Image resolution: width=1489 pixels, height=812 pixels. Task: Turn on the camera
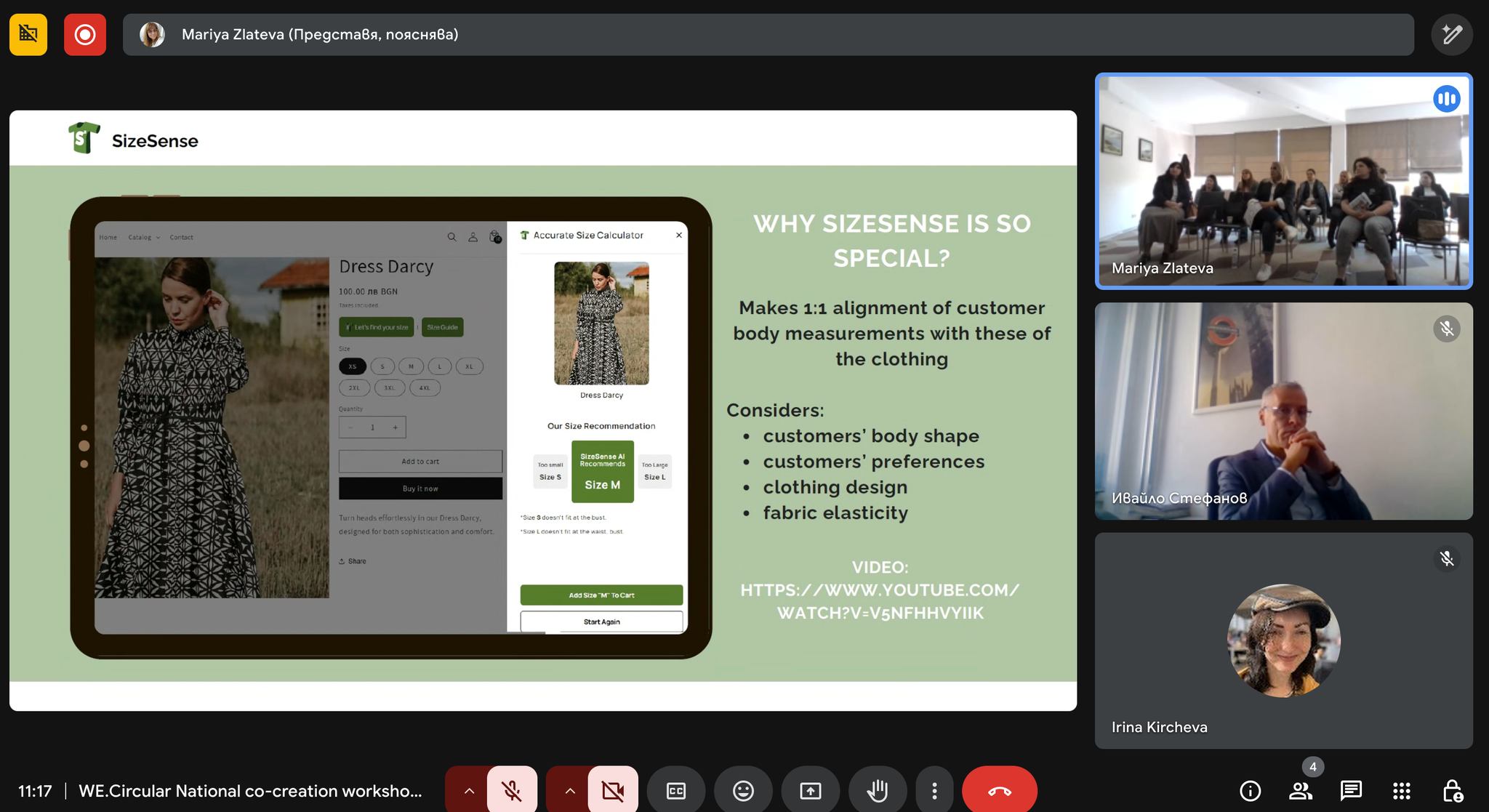[613, 790]
